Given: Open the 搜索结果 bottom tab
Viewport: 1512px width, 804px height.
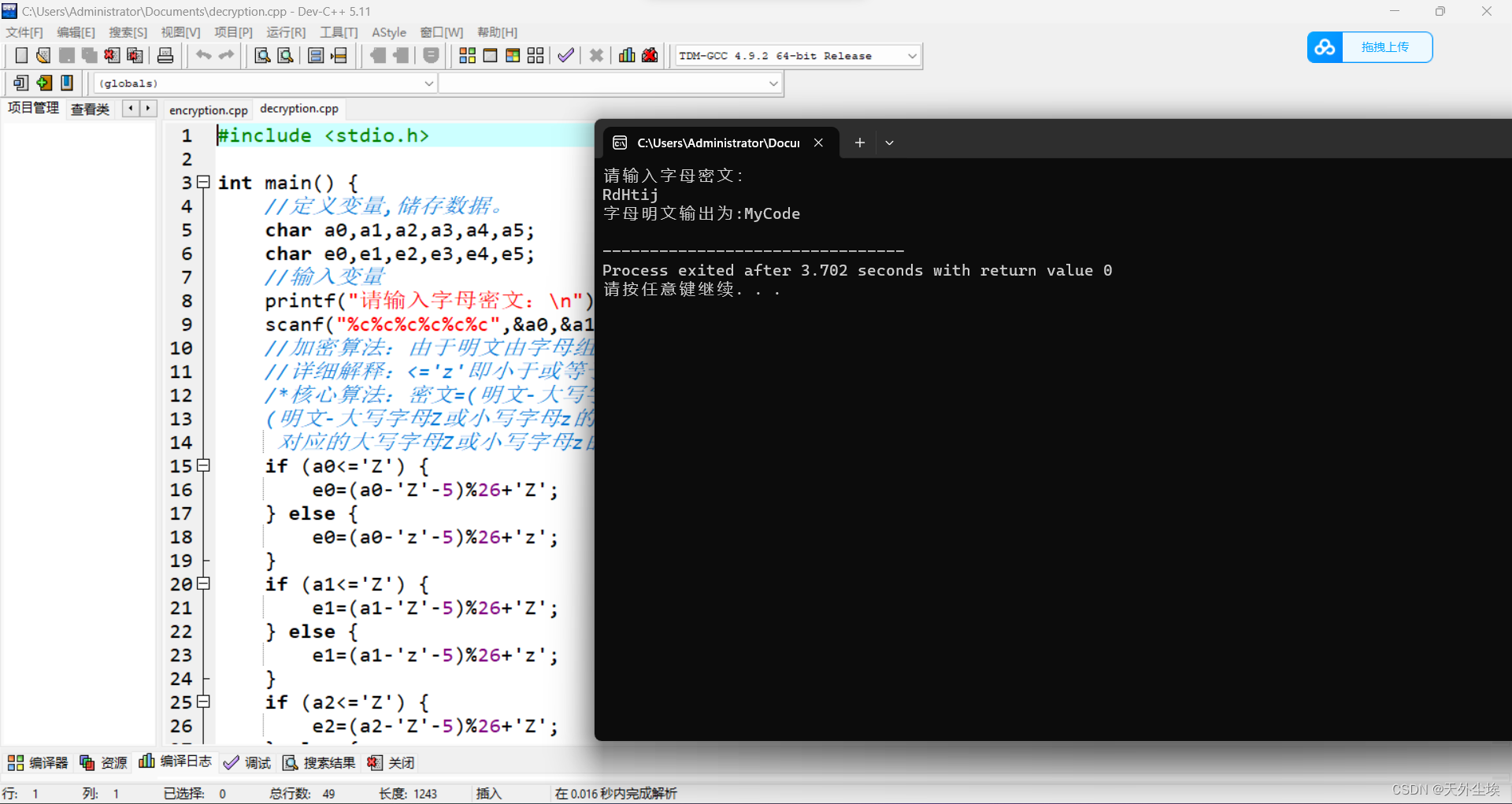Looking at the screenshot, I should (x=319, y=762).
